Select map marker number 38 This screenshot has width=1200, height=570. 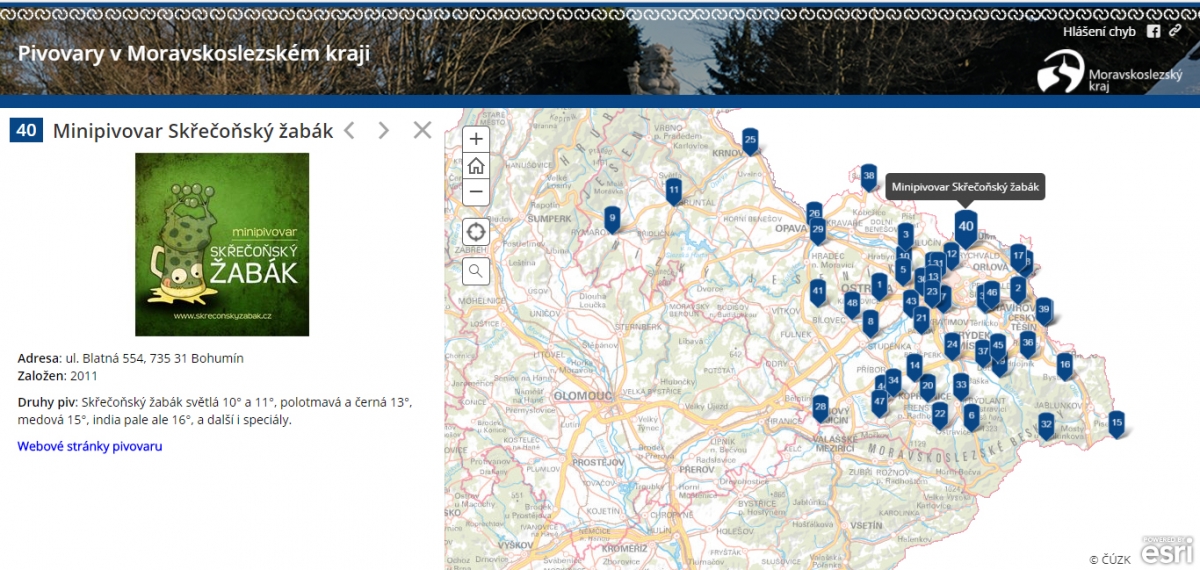tap(868, 176)
